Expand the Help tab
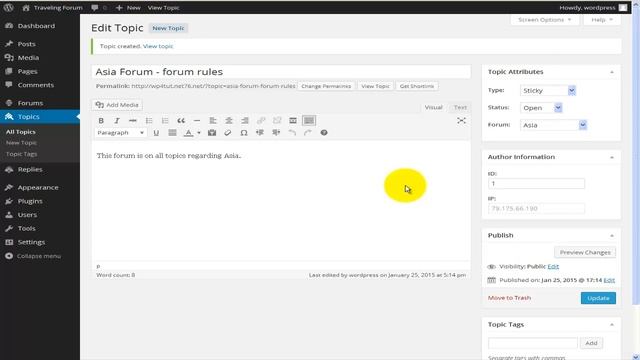The height and width of the screenshot is (360, 640). pos(602,20)
